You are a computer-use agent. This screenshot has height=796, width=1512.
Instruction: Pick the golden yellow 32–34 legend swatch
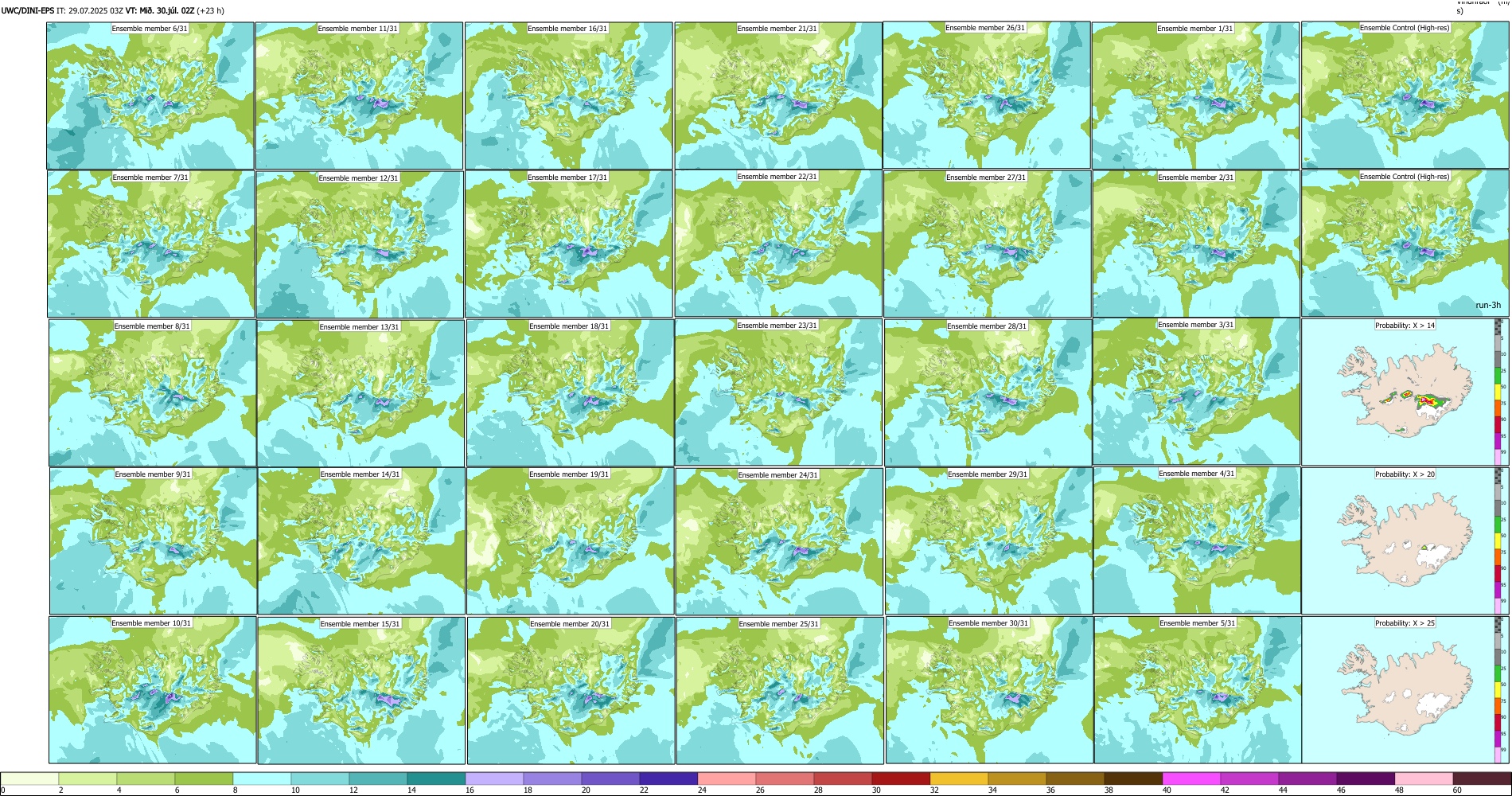click(959, 778)
